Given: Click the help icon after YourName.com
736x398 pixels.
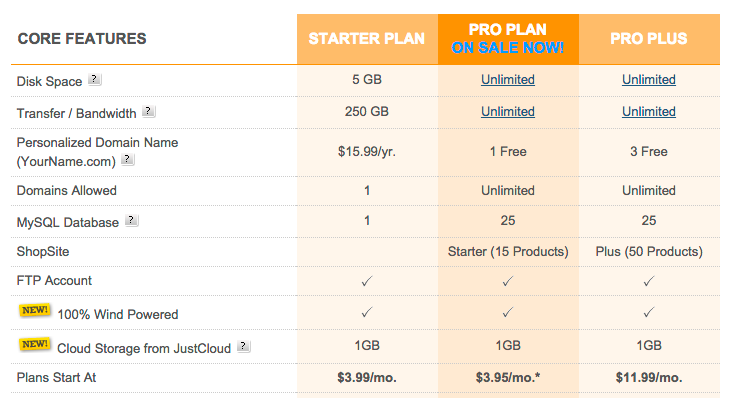Looking at the screenshot, I should coord(128,160).
